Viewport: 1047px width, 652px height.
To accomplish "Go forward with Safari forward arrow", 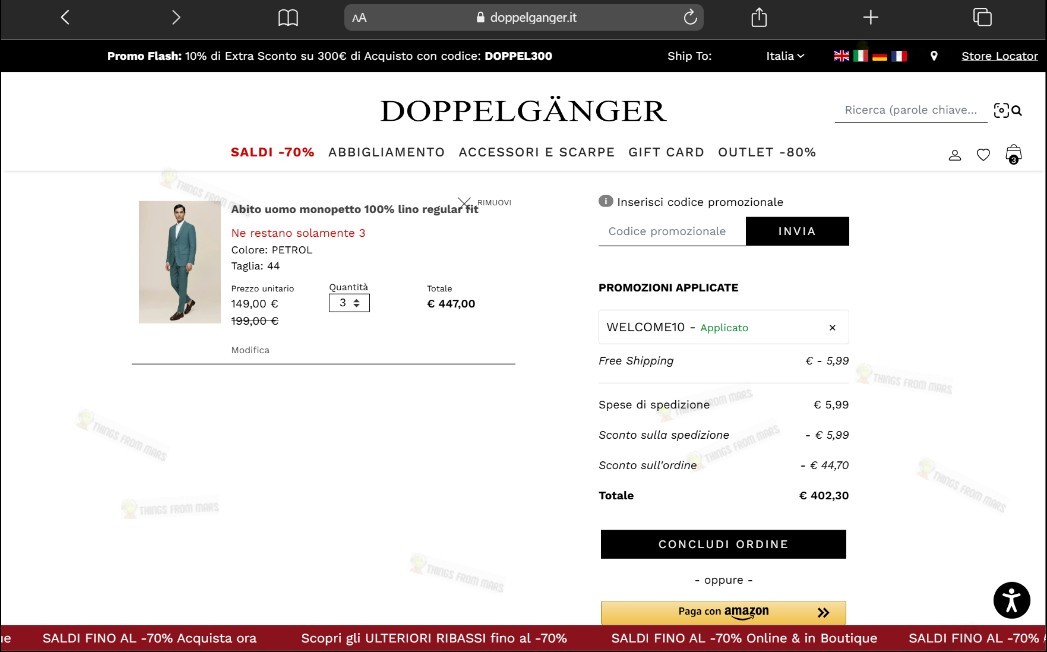I will tap(176, 17).
